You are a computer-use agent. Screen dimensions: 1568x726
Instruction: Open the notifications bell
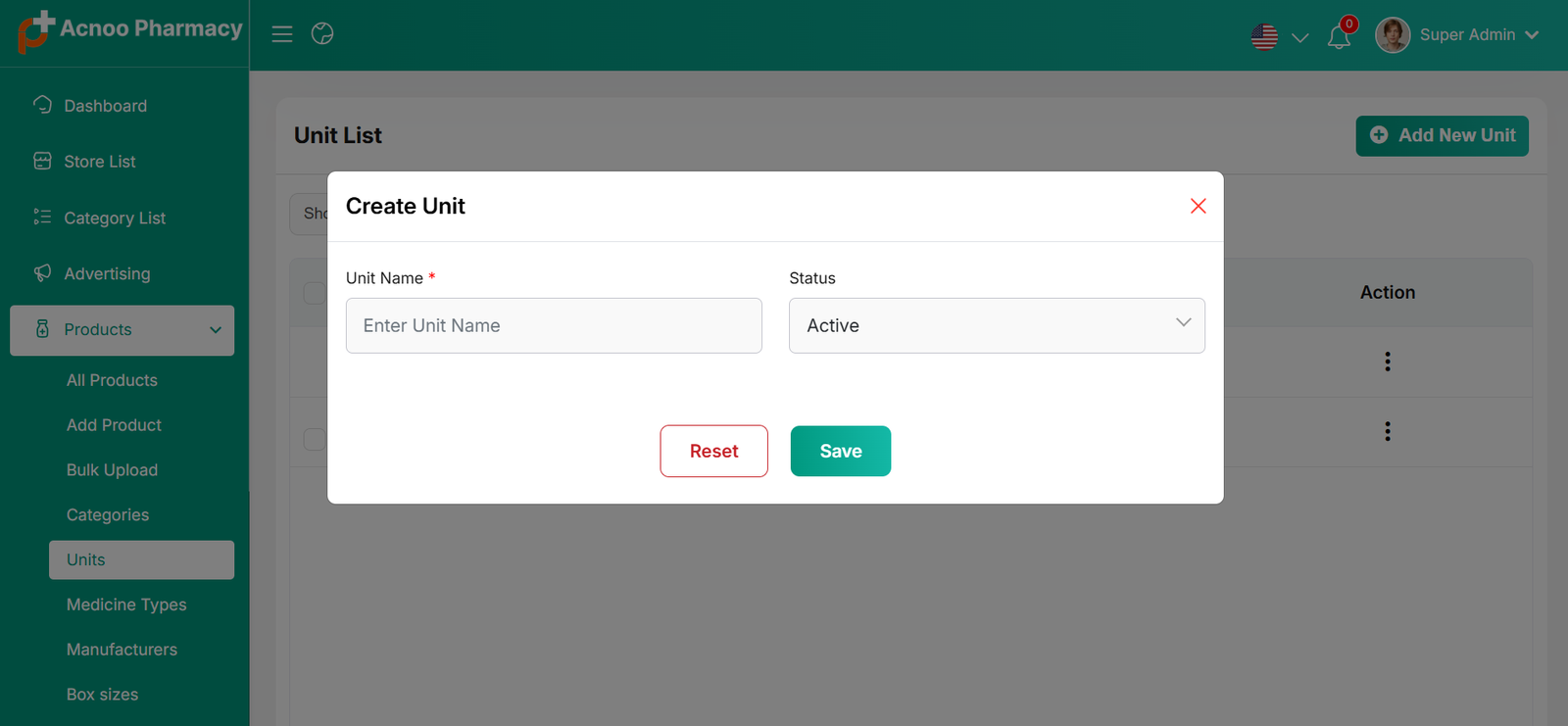(1339, 37)
